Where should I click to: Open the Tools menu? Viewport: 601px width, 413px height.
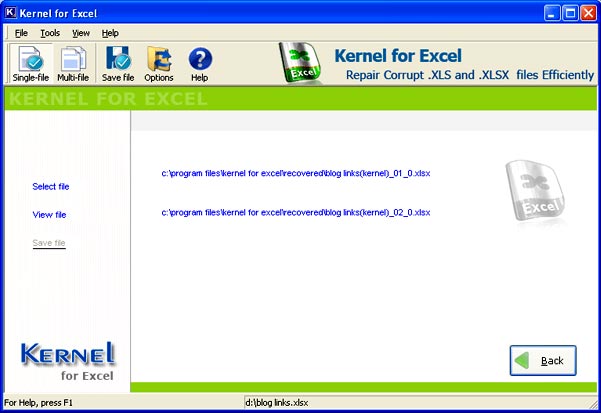click(50, 33)
